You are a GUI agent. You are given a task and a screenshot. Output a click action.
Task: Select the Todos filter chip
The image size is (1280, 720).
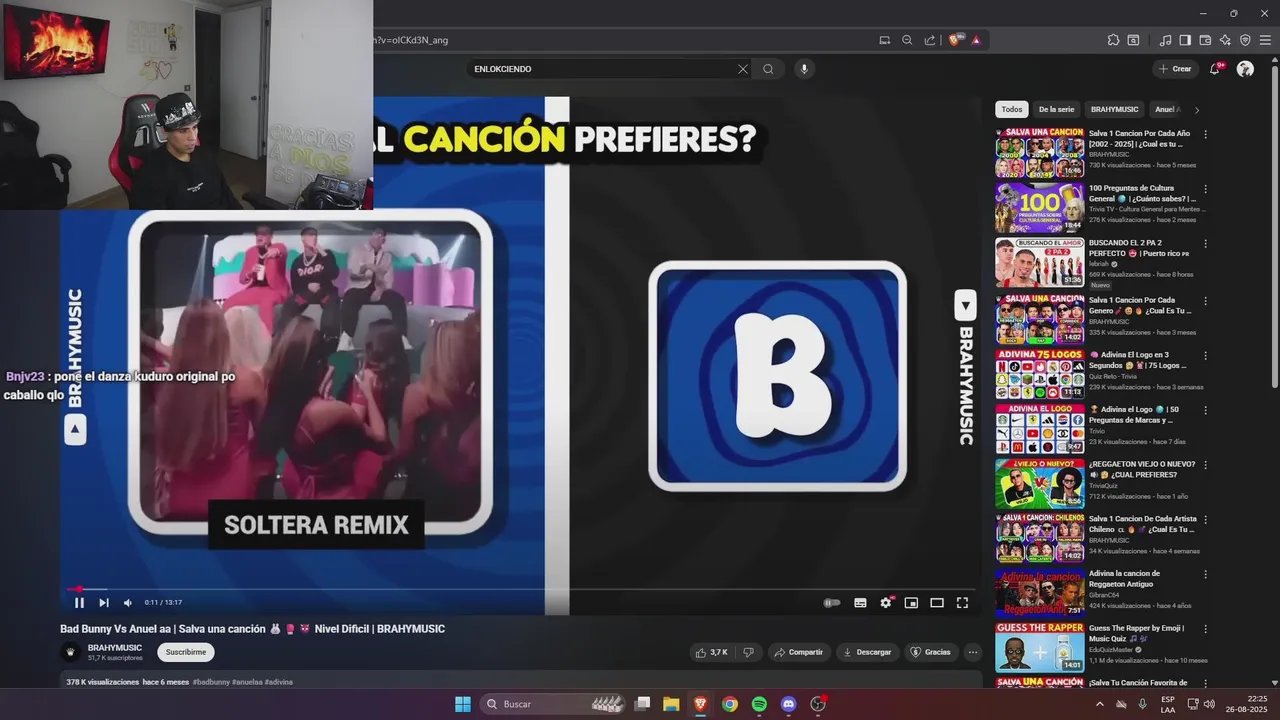[x=1012, y=109]
